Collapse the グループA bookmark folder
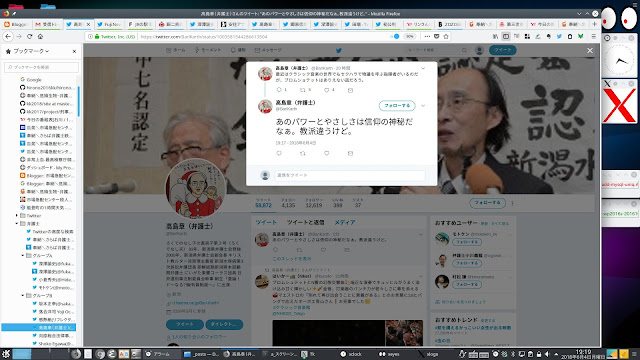 23,256
